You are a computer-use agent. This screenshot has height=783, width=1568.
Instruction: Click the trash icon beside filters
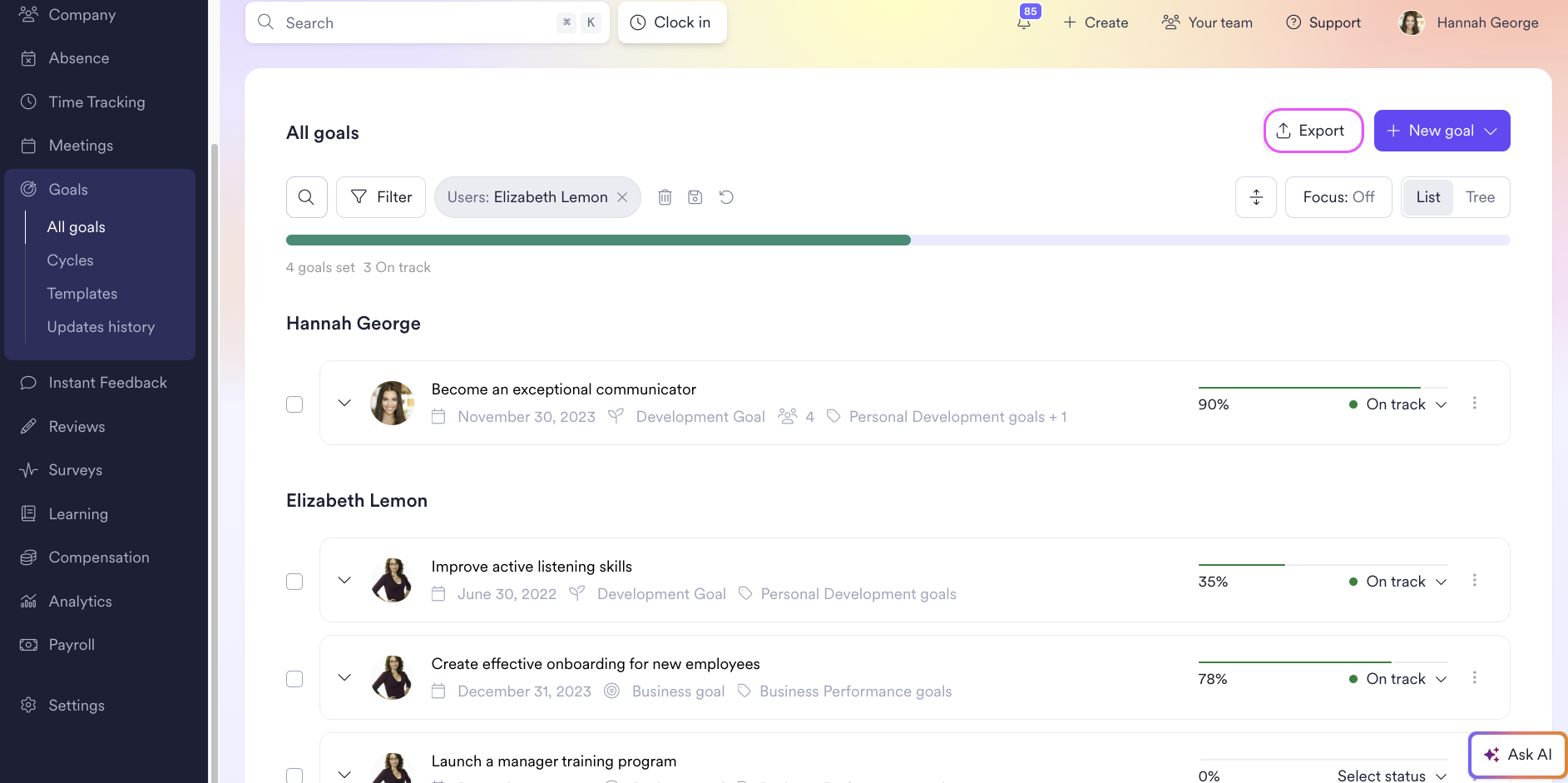[665, 197]
